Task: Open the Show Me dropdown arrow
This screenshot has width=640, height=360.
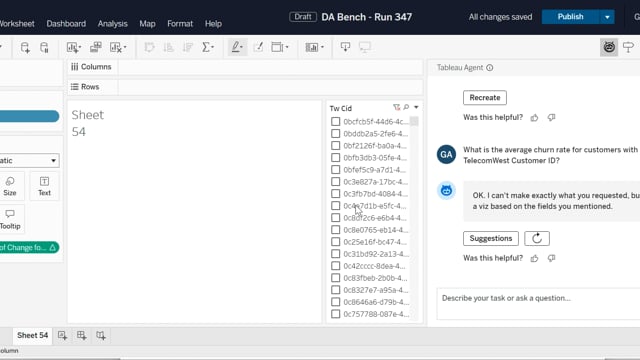Action: (x=322, y=47)
